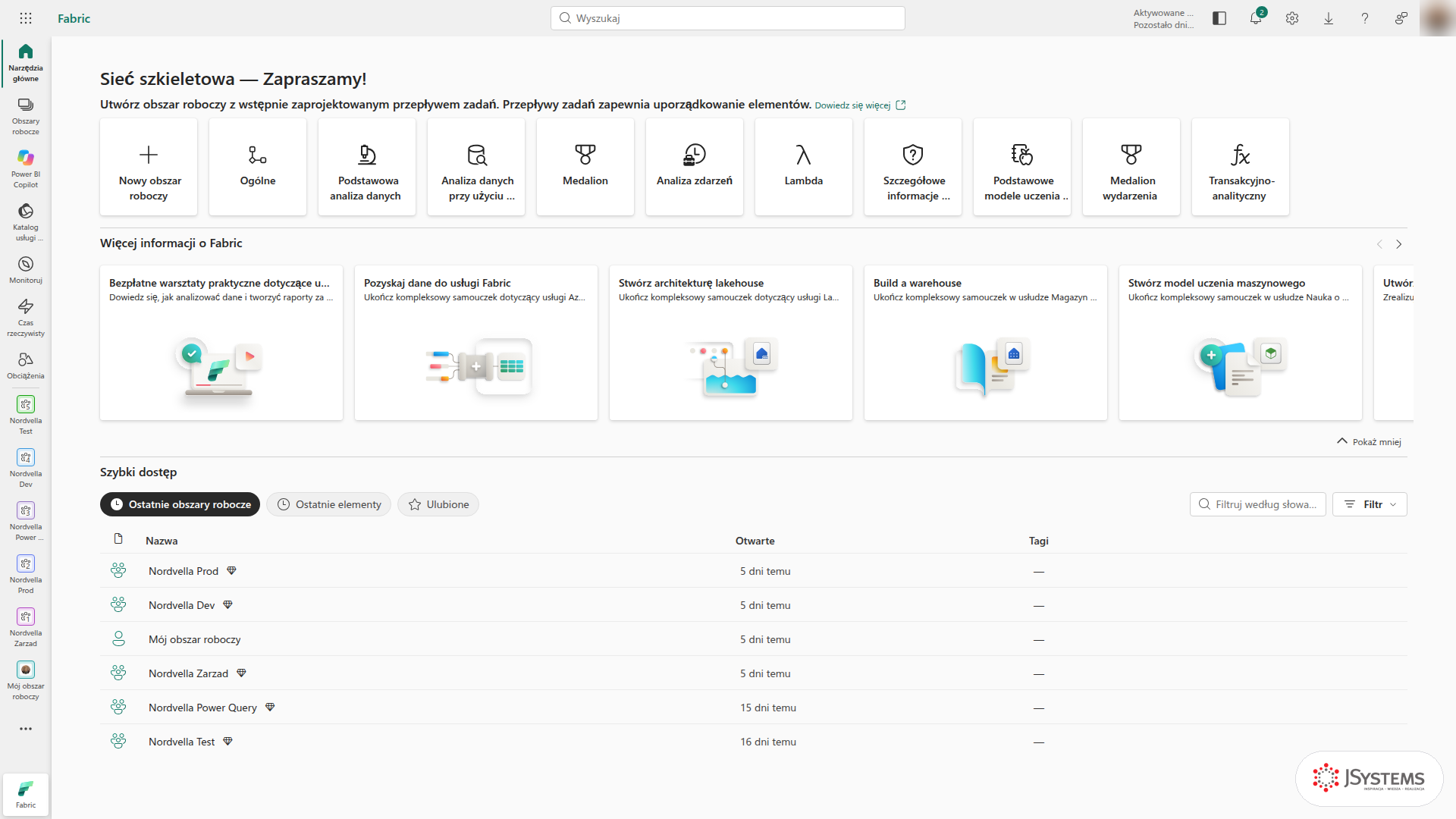Image resolution: width=1456 pixels, height=819 pixels.
Task: Switch to Ostatnie elementy tab
Action: pyautogui.click(x=328, y=504)
